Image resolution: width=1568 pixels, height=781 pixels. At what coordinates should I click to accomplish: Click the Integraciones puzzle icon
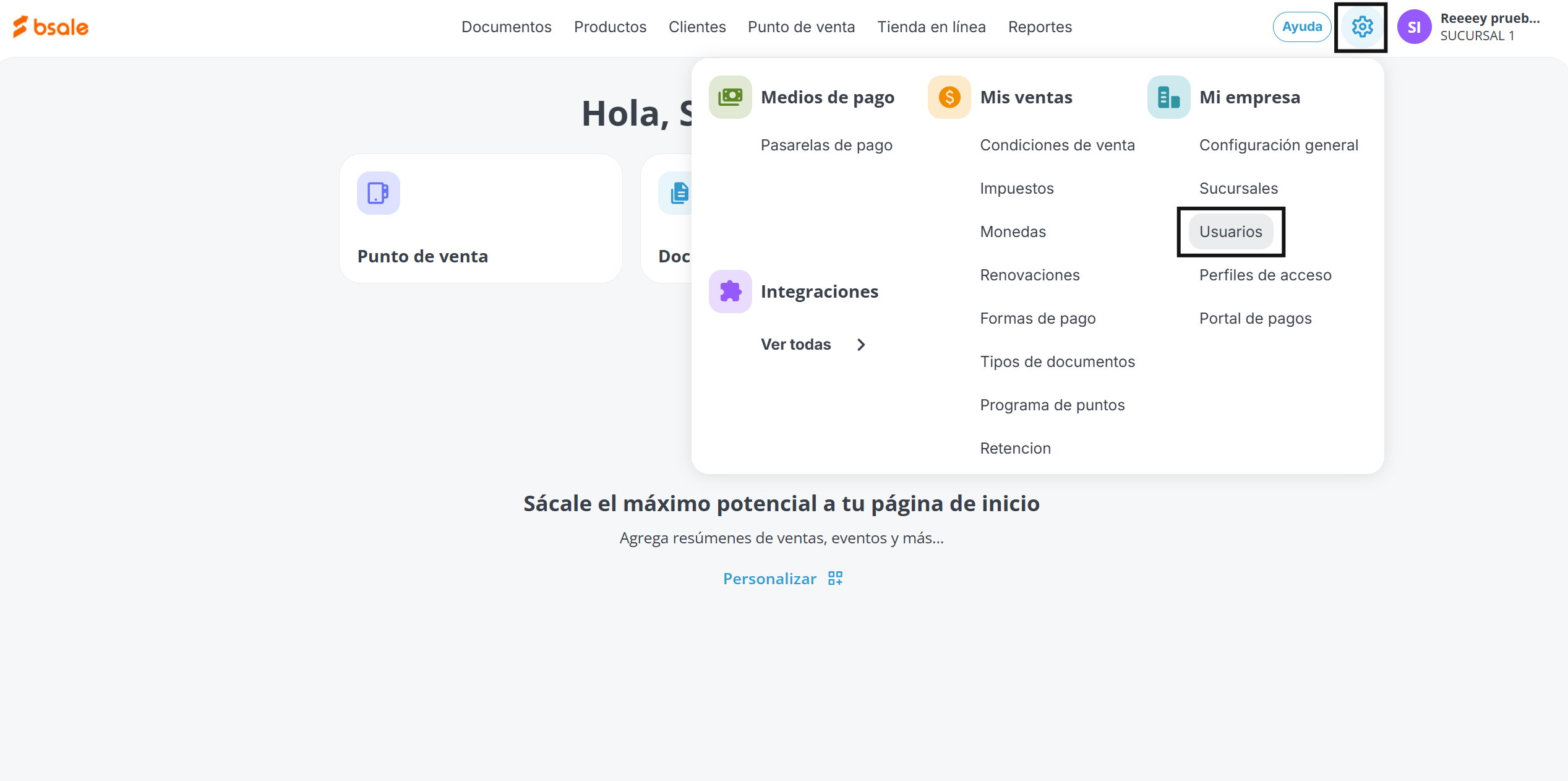pyautogui.click(x=730, y=291)
